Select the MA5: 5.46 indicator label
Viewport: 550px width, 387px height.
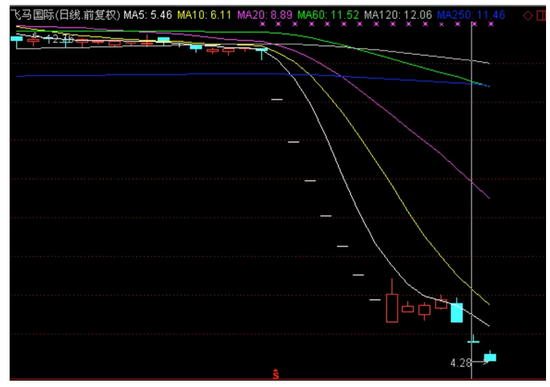pyautogui.click(x=148, y=15)
